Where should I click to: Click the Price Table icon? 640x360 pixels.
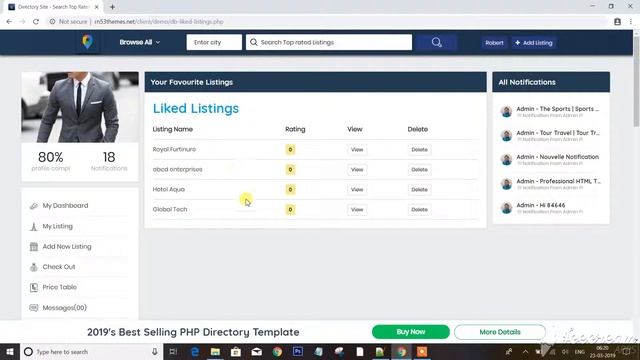pos(34,288)
